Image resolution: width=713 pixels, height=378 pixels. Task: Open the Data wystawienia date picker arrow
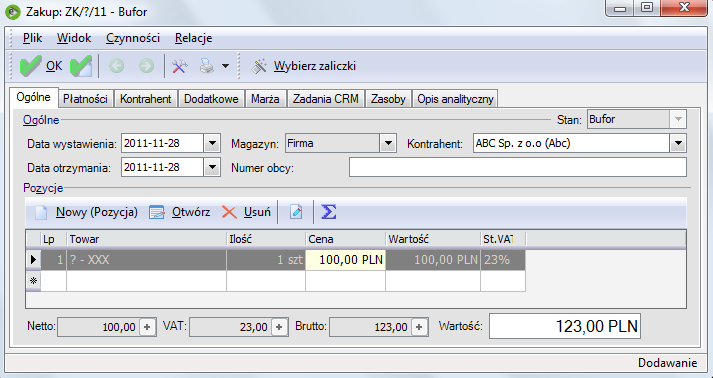pyautogui.click(x=212, y=144)
